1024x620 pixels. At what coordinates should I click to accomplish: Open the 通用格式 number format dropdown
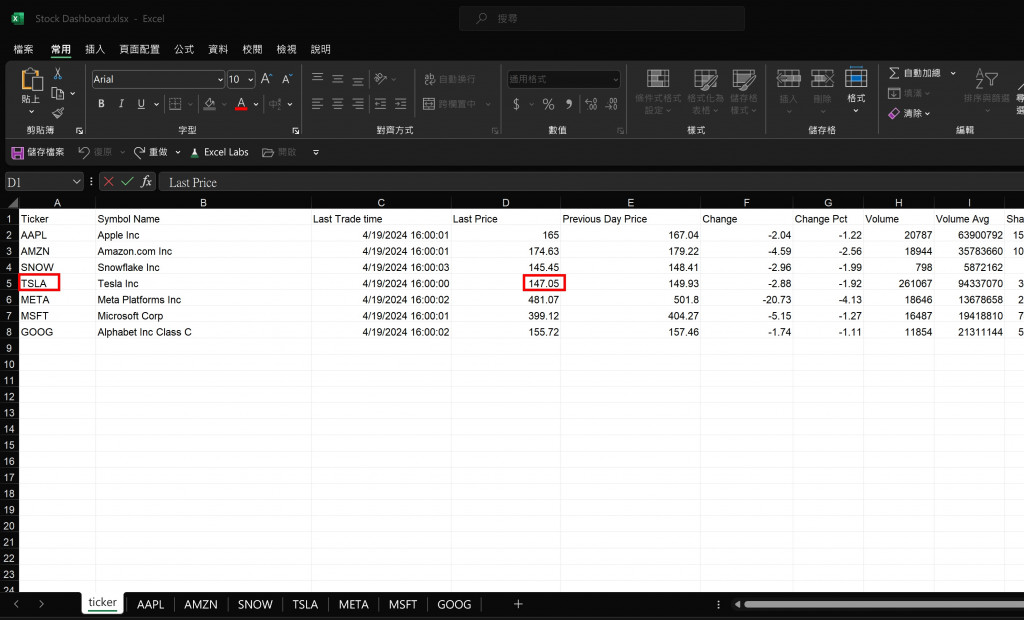(615, 80)
